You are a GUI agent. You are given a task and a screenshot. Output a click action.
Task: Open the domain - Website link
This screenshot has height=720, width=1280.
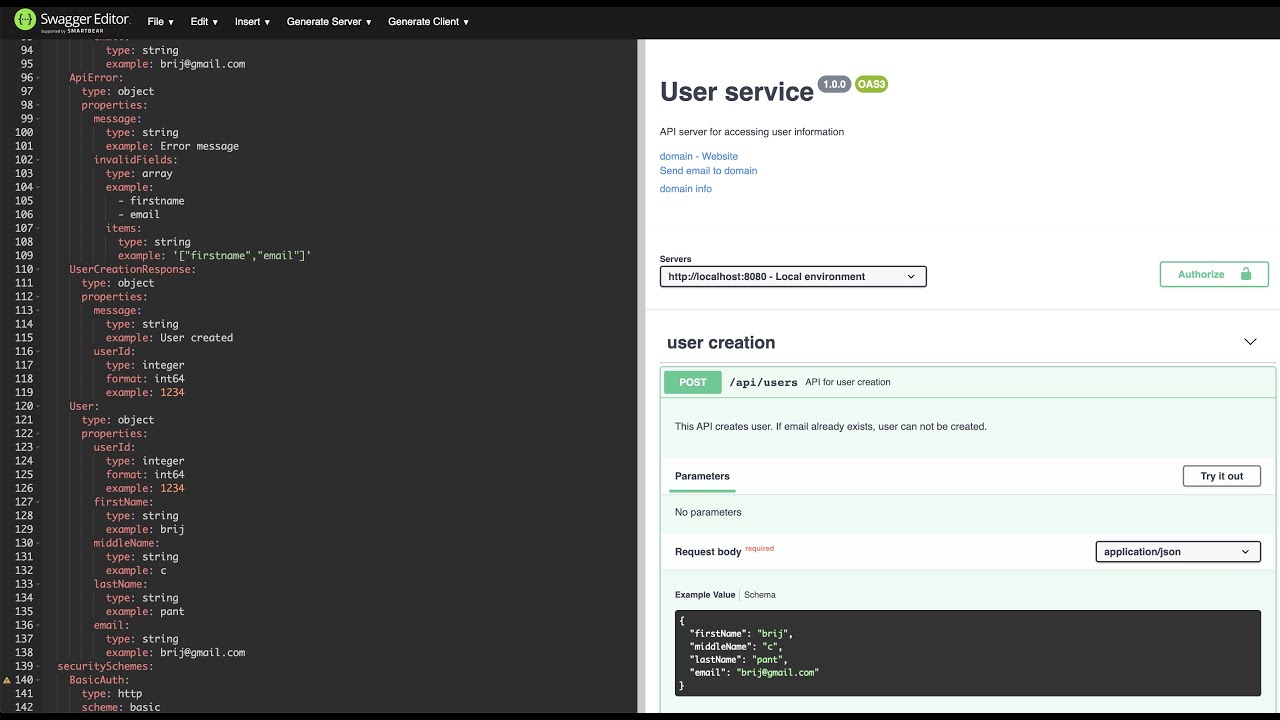pos(699,156)
